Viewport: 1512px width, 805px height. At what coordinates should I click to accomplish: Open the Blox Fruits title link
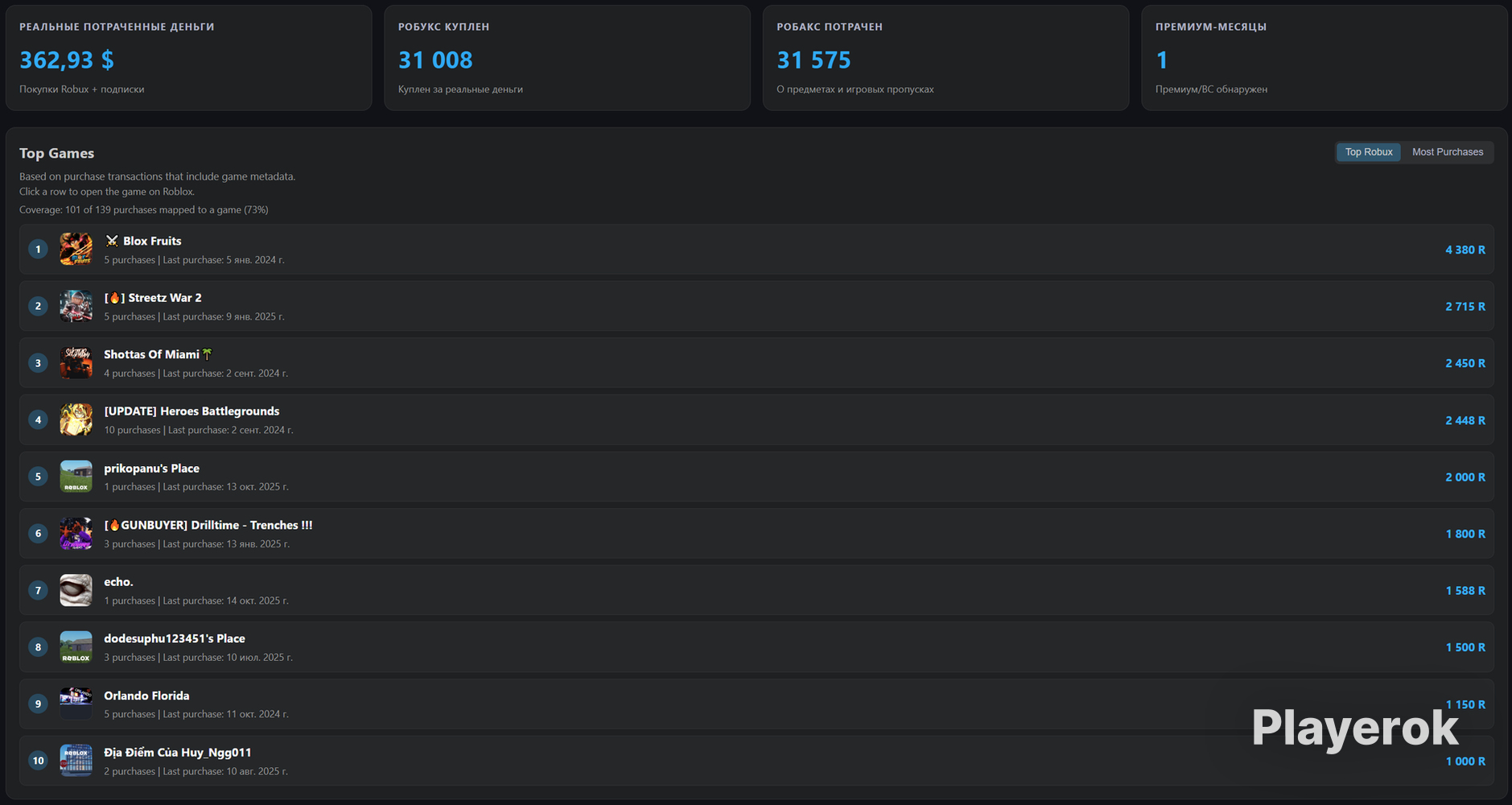152,241
